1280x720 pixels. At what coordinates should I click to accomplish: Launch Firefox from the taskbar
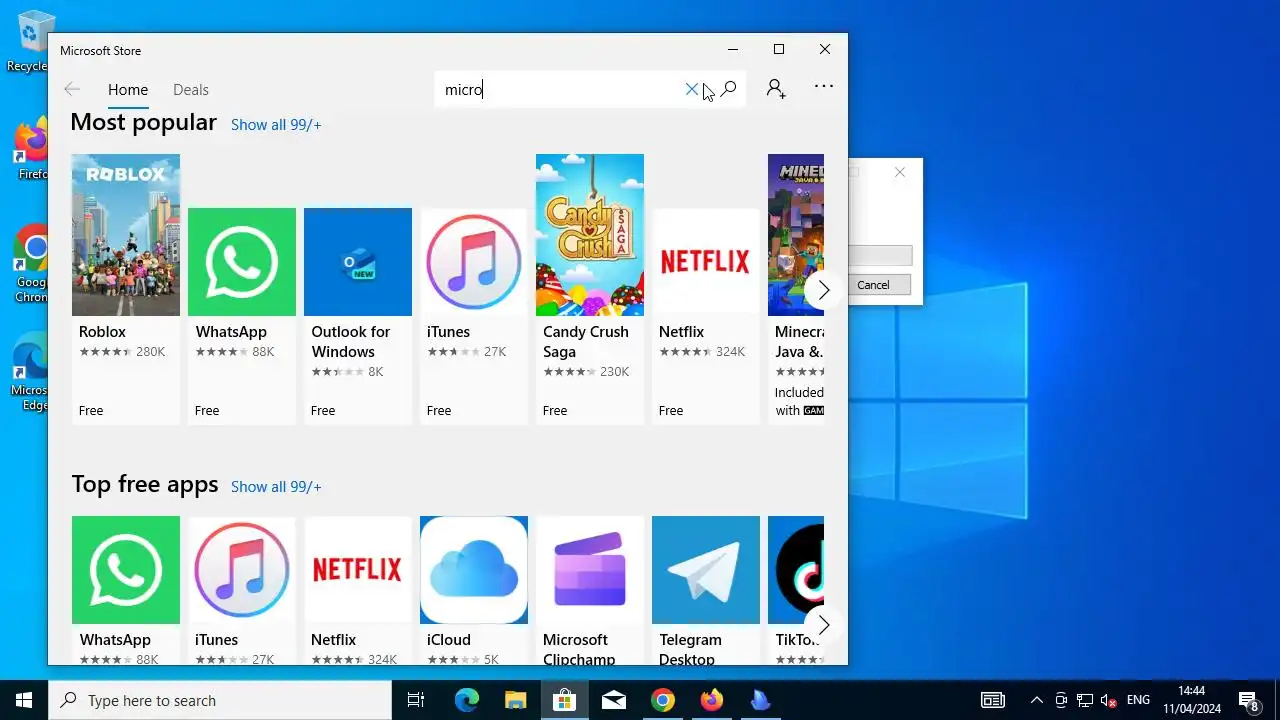(x=711, y=700)
